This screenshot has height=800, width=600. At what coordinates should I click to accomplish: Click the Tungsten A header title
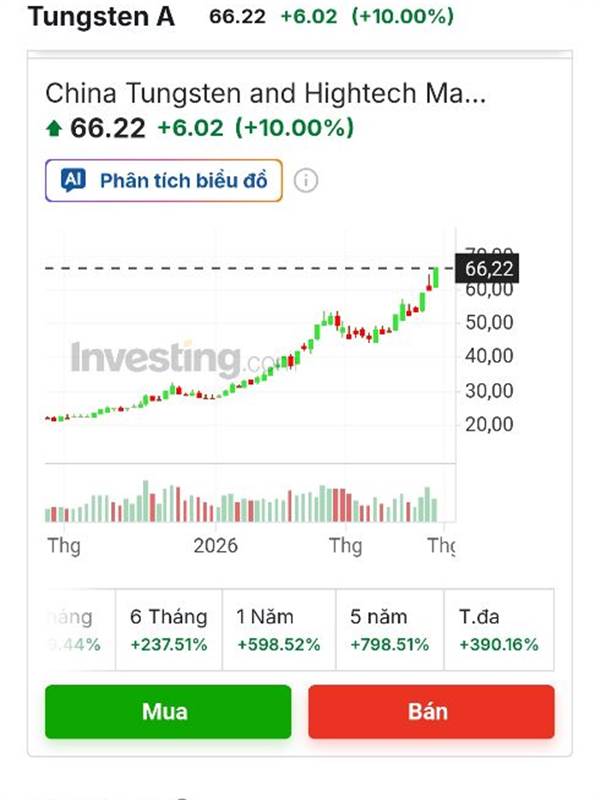[x=100, y=17]
